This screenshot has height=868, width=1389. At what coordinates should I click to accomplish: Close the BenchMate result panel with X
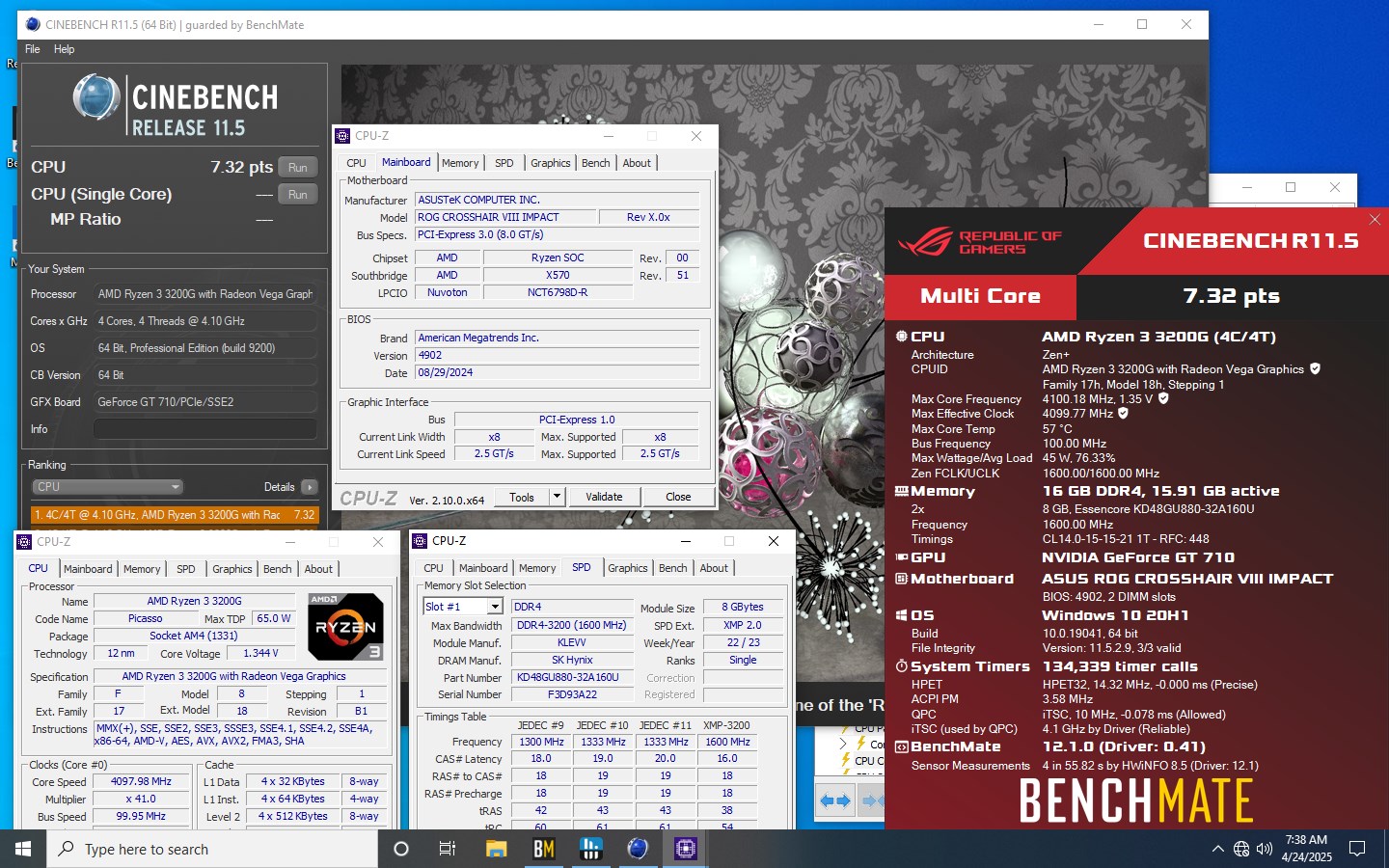[x=1375, y=220]
